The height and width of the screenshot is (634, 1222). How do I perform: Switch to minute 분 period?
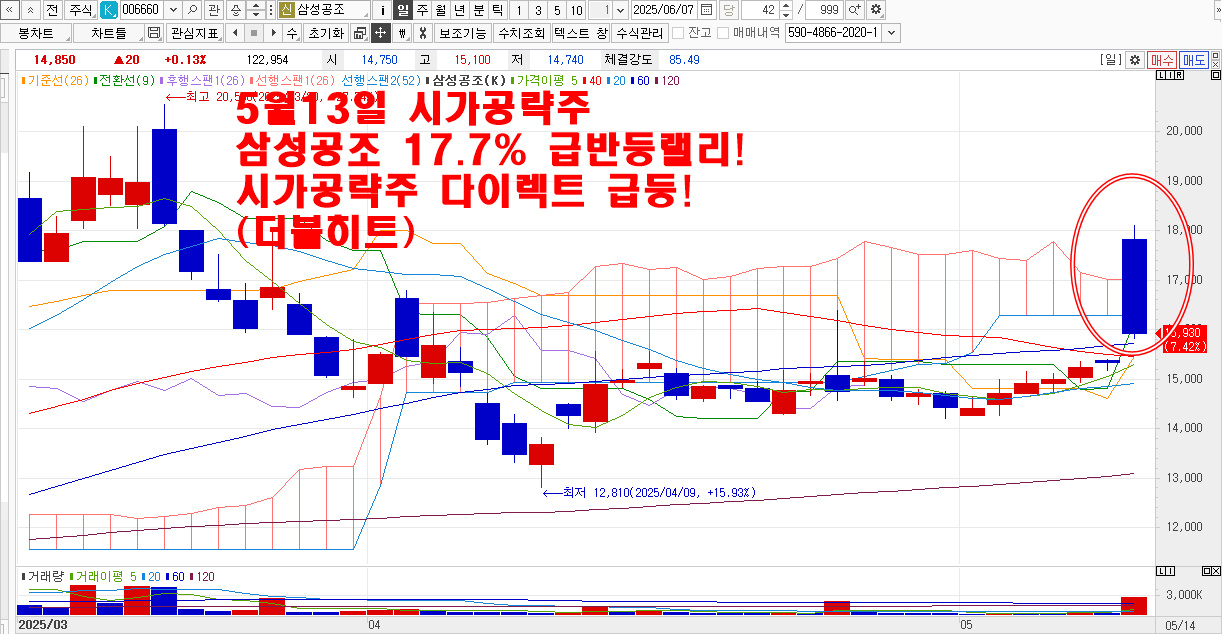click(479, 10)
